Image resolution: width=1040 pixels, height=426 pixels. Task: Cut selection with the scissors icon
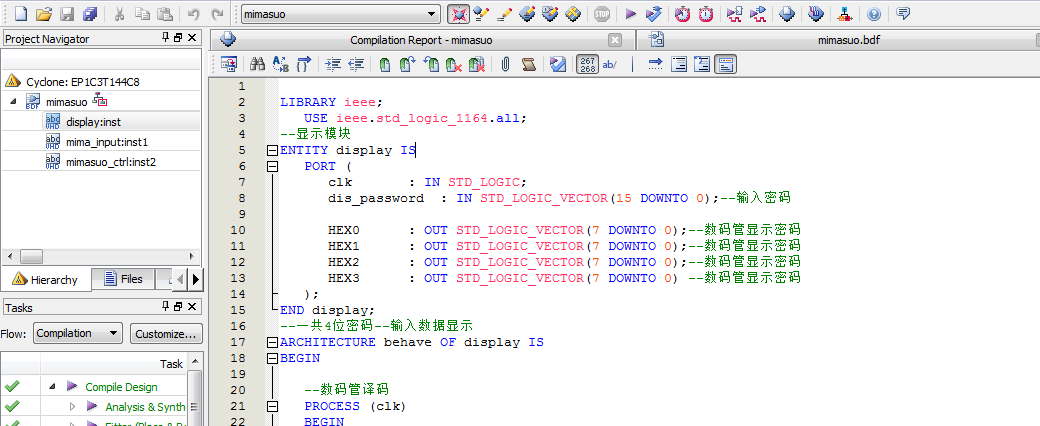[119, 13]
